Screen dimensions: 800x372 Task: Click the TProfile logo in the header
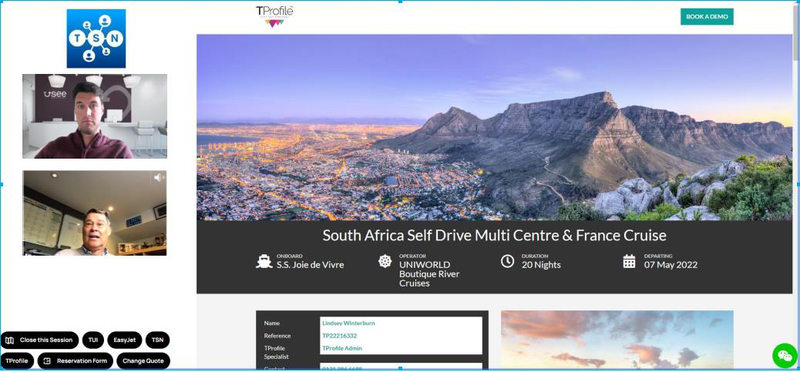[x=274, y=16]
